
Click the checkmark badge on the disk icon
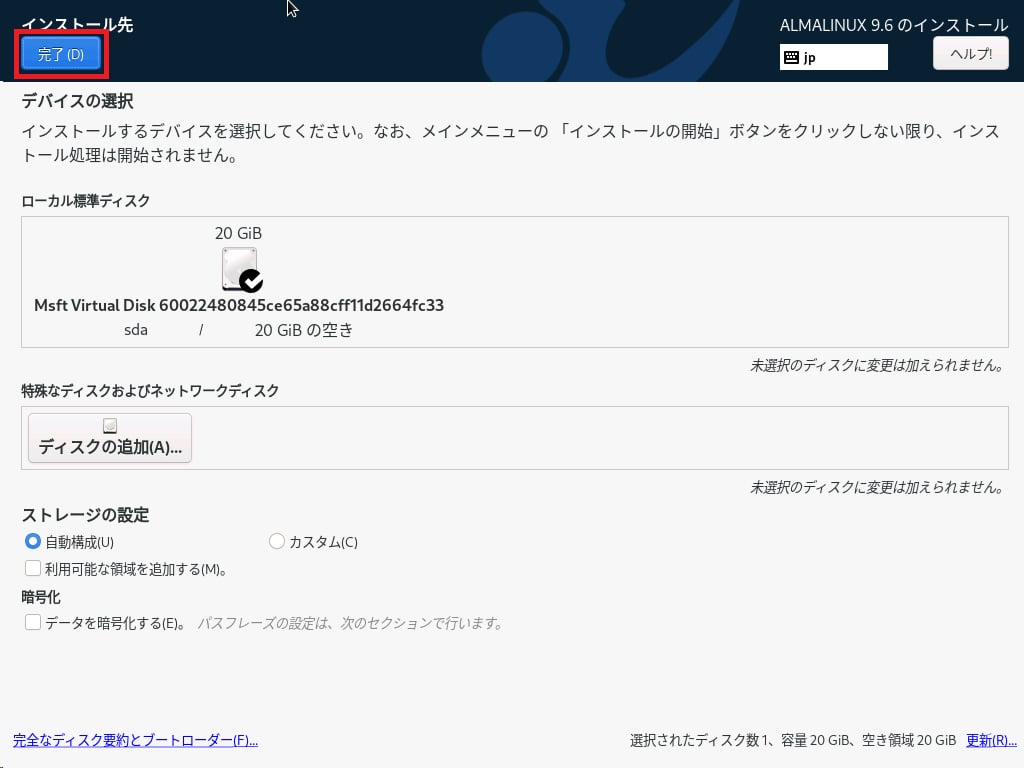pos(251,281)
